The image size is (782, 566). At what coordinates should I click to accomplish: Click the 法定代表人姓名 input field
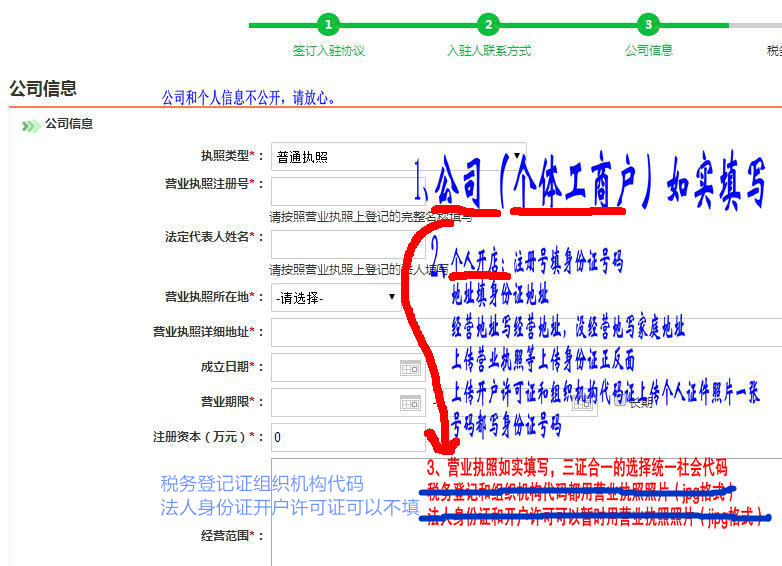335,245
